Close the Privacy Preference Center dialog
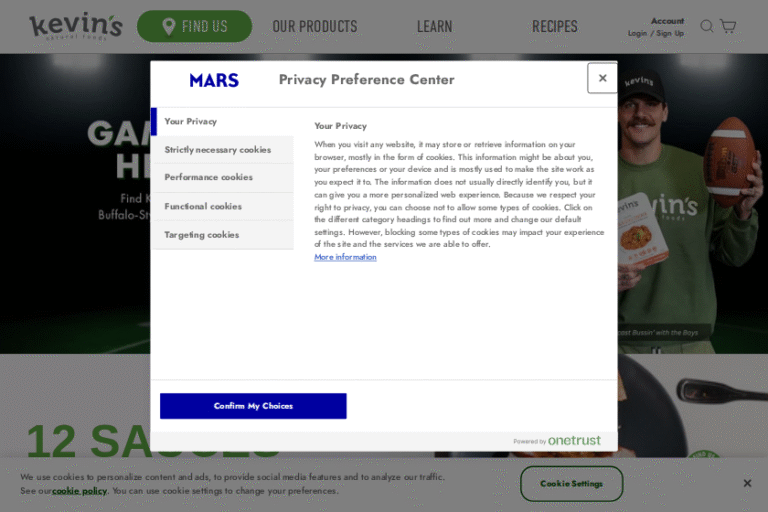The image size is (768, 512). 602,78
